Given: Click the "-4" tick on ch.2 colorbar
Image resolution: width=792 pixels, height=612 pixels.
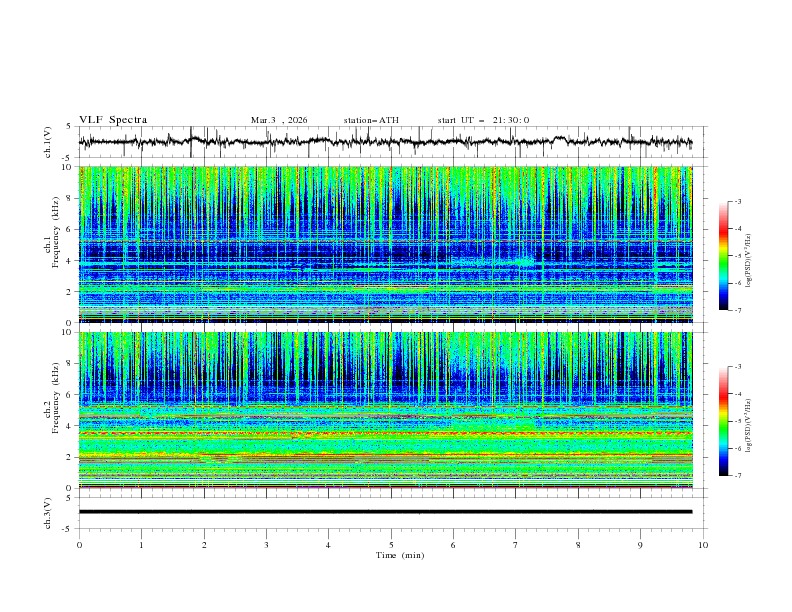Looking at the screenshot, I should point(737,394).
